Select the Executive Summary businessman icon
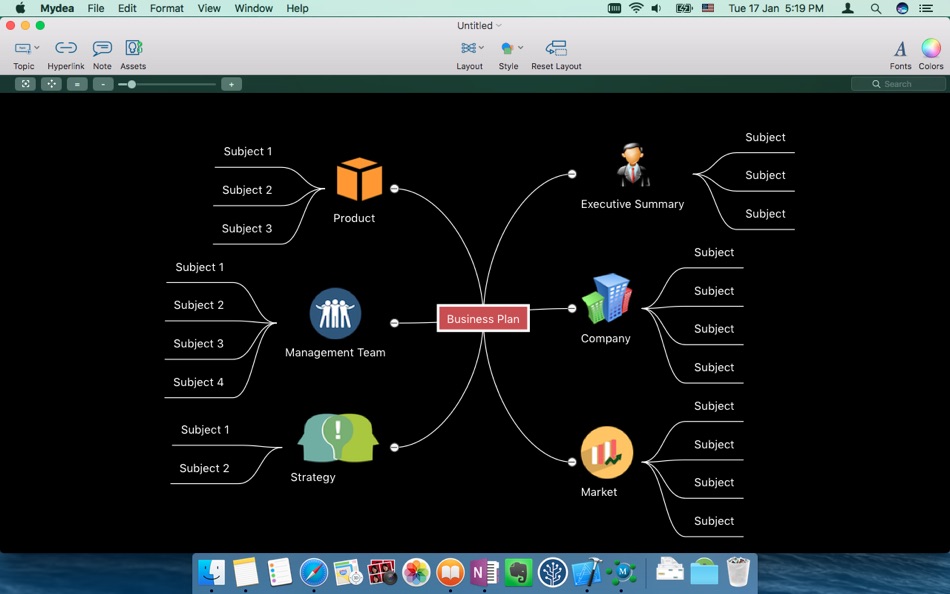The image size is (950, 594). [633, 165]
